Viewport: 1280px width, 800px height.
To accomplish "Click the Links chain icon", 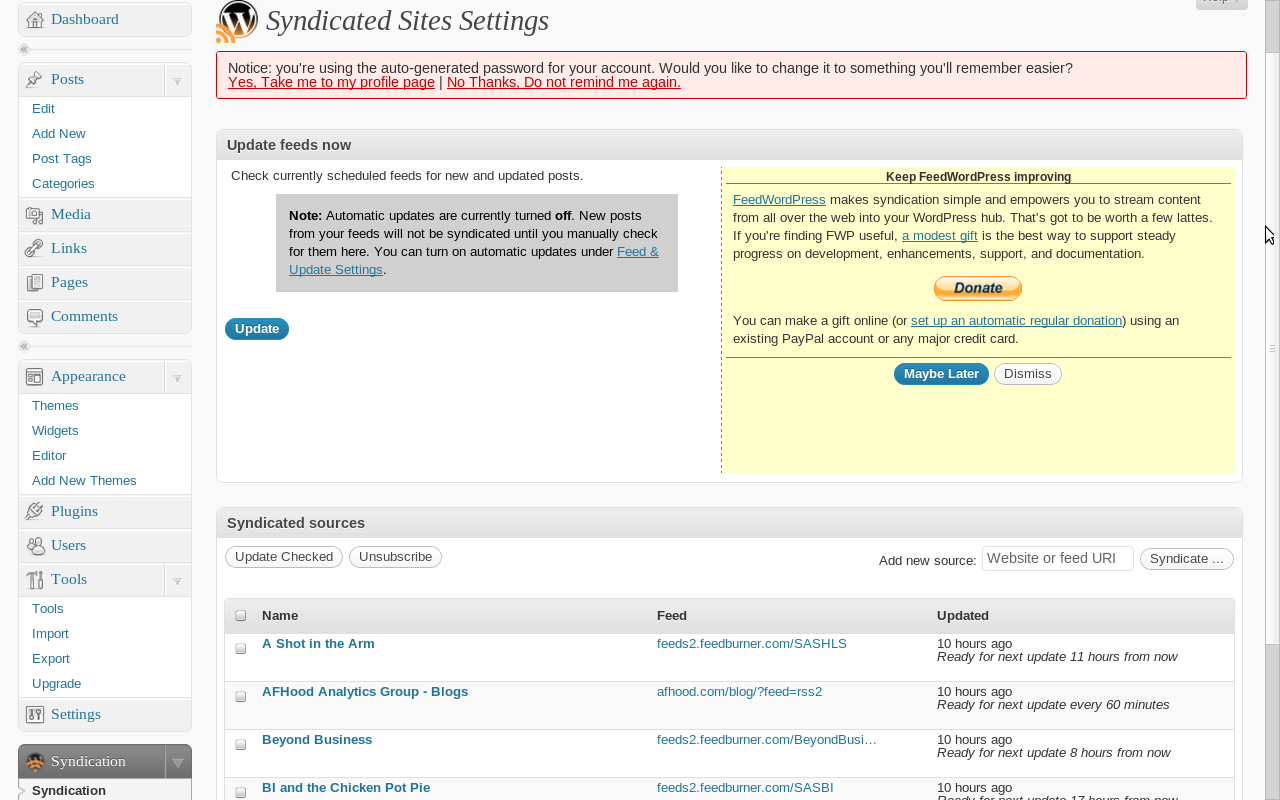I will 35,249.
